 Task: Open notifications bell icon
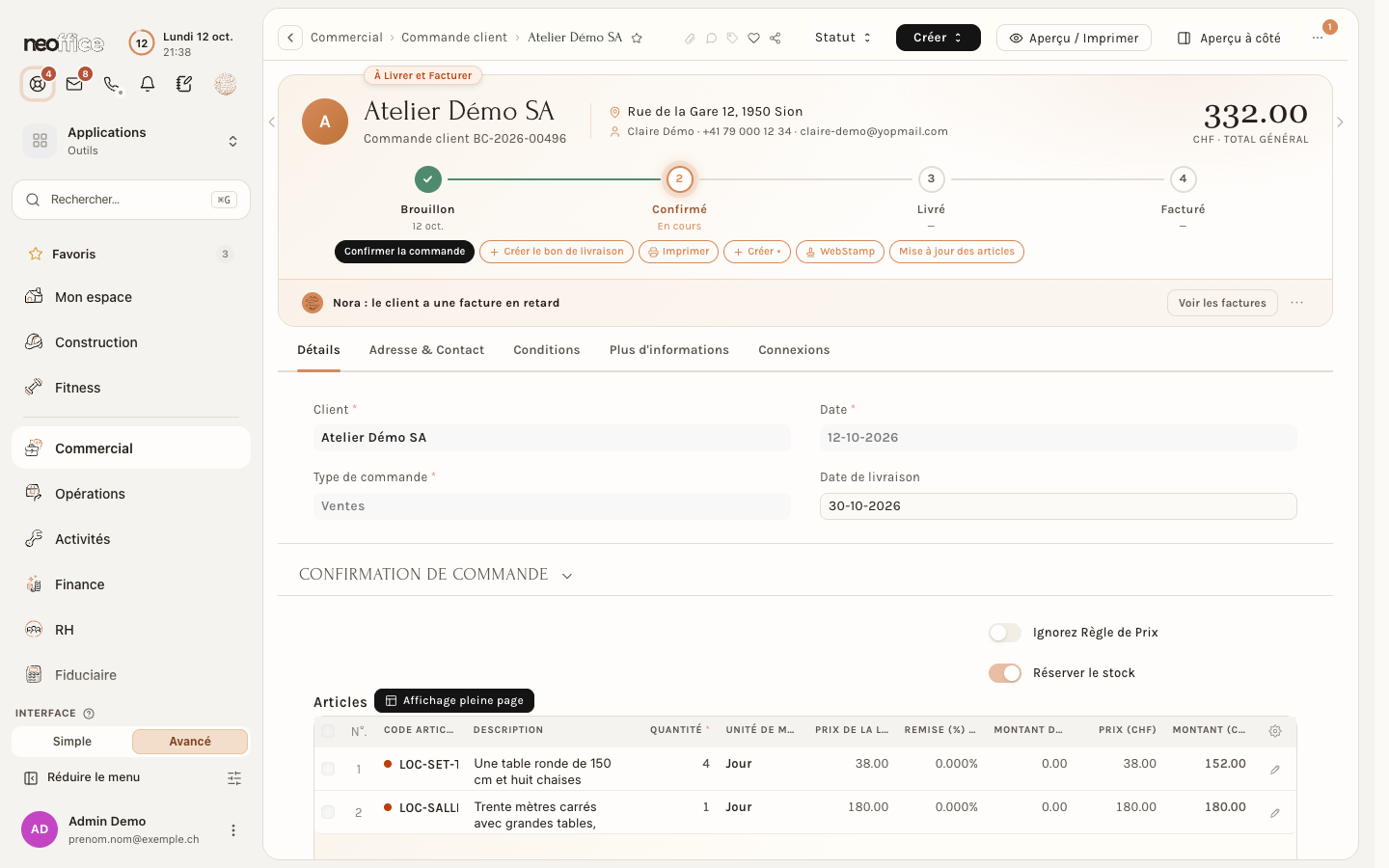[x=148, y=85]
